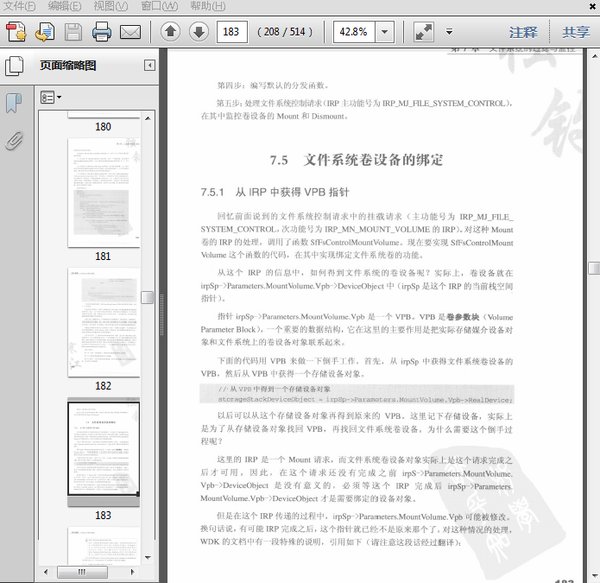The width and height of the screenshot is (600, 583).
Task: Click subheading 7.5.1 从 IRP 中获得 VPB 指针
Action: pos(275,192)
